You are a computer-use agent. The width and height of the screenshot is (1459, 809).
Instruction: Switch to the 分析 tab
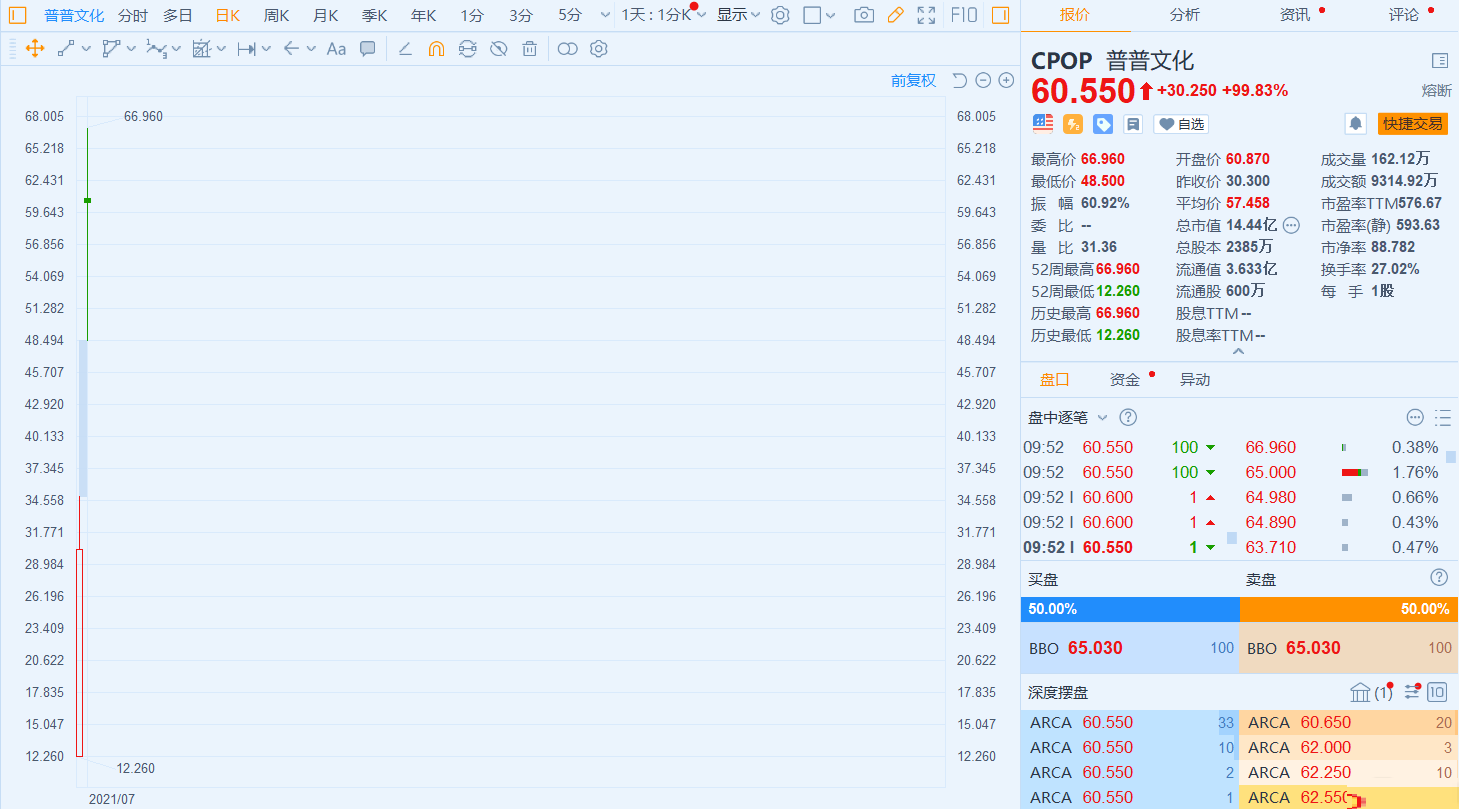(x=1184, y=15)
